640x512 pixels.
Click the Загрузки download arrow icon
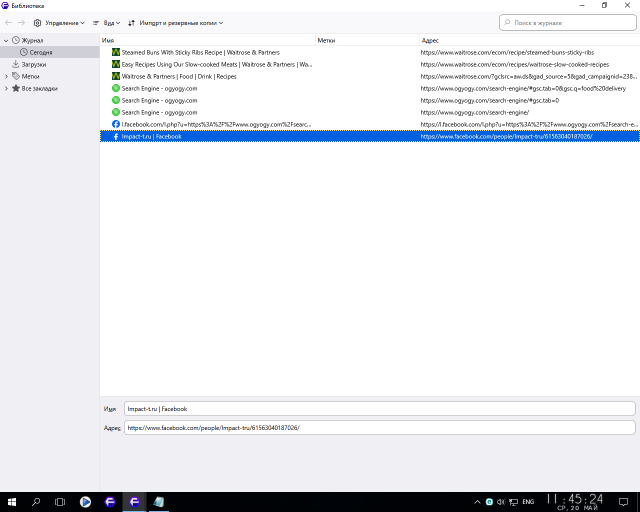16,64
